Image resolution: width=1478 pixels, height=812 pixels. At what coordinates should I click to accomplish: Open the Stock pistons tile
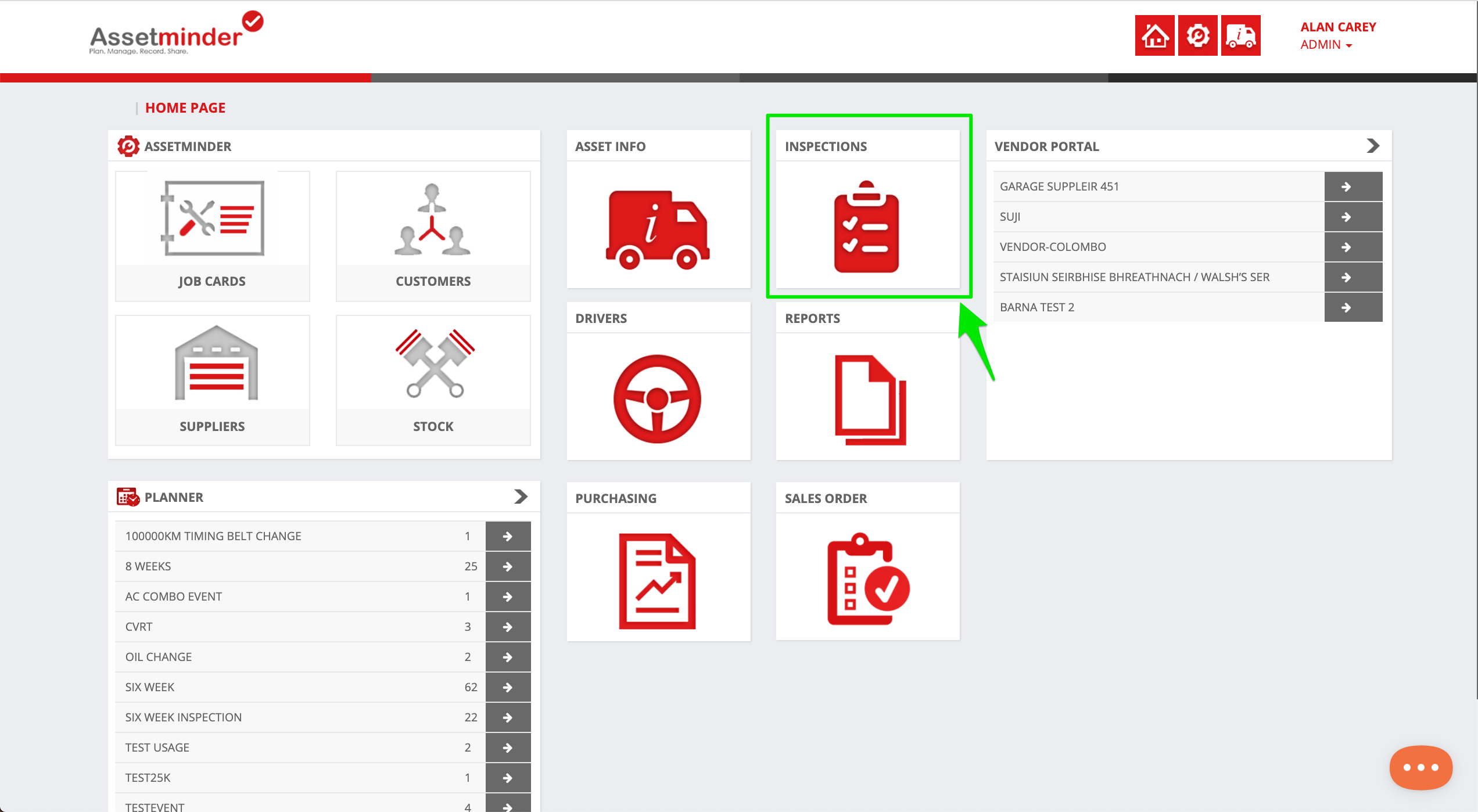click(x=433, y=380)
